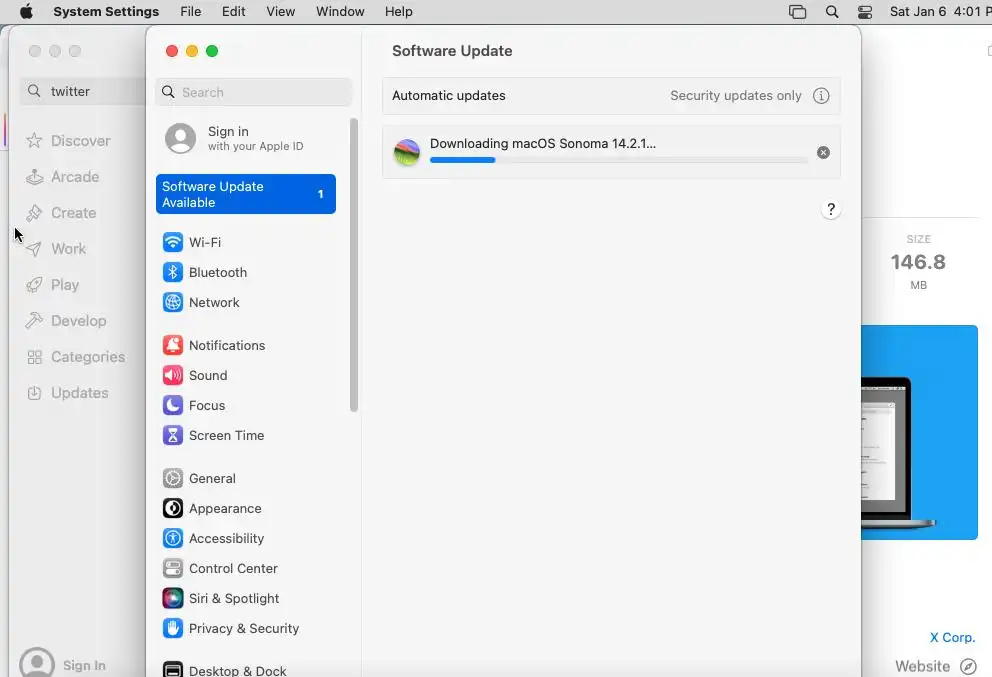
Task: Select Categories in App Store sidebar
Action: (75, 357)
